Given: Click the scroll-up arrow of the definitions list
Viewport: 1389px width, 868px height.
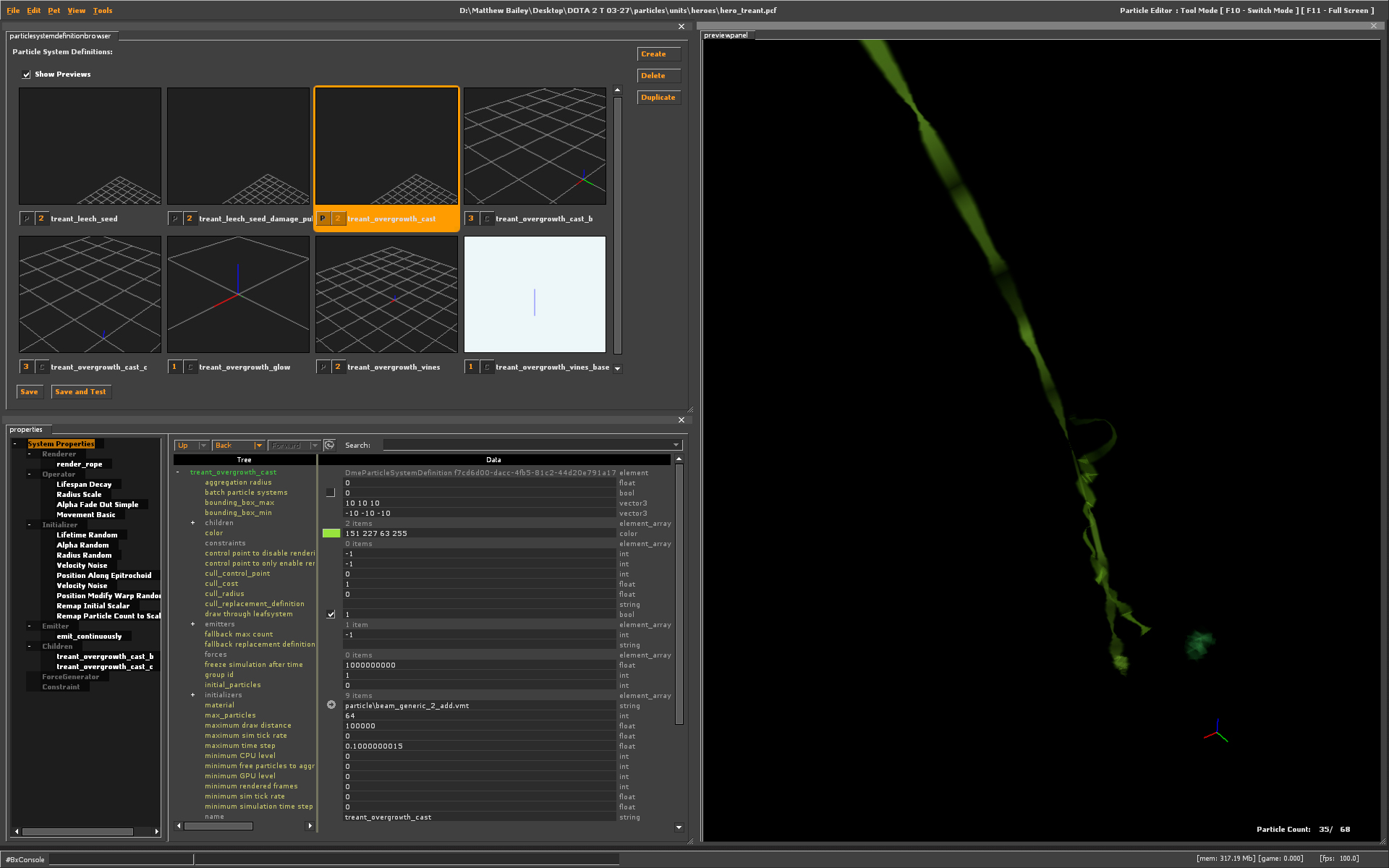Looking at the screenshot, I should (x=618, y=90).
